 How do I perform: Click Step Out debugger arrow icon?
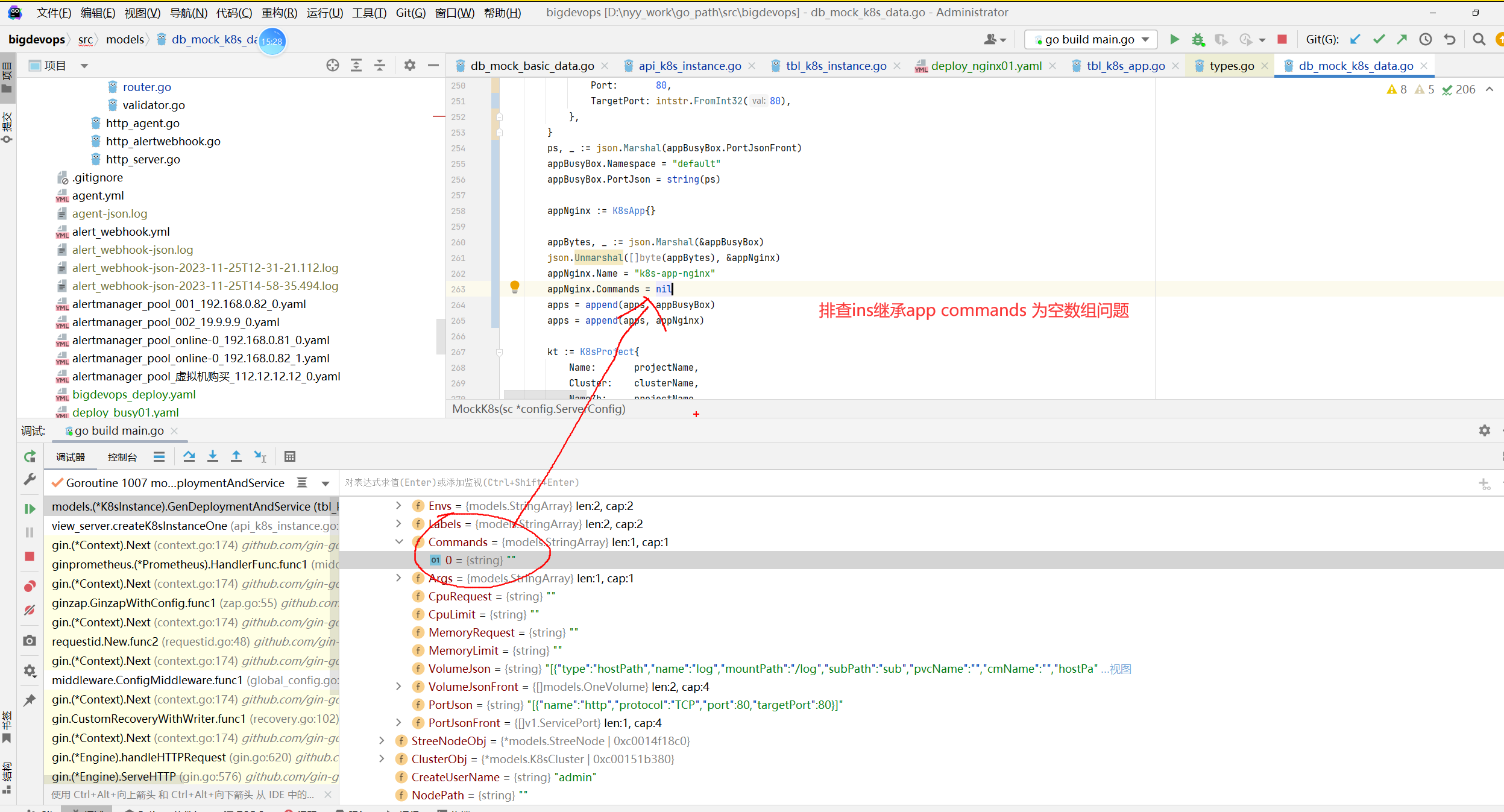[236, 456]
